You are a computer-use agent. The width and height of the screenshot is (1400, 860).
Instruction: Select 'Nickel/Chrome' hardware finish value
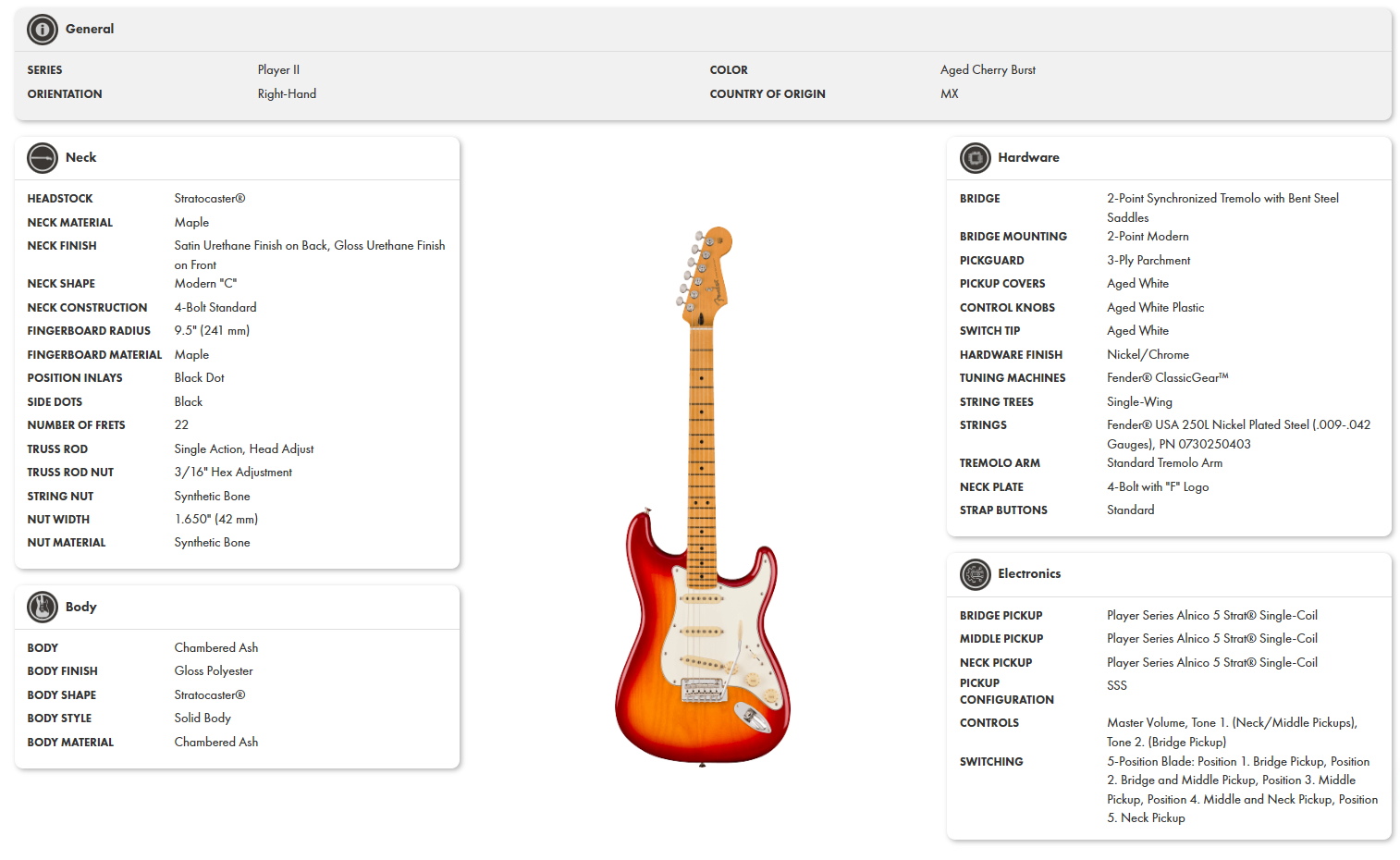[x=1148, y=355]
